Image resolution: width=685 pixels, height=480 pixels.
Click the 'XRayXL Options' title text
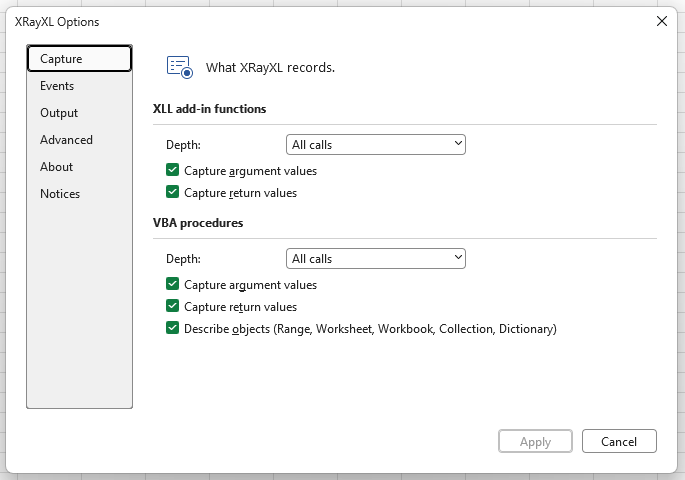[57, 22]
